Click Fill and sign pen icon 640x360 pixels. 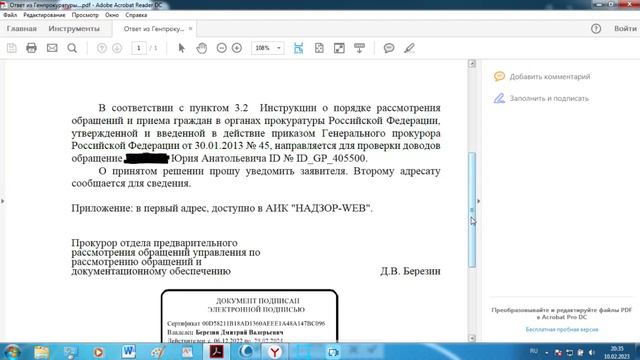click(499, 98)
